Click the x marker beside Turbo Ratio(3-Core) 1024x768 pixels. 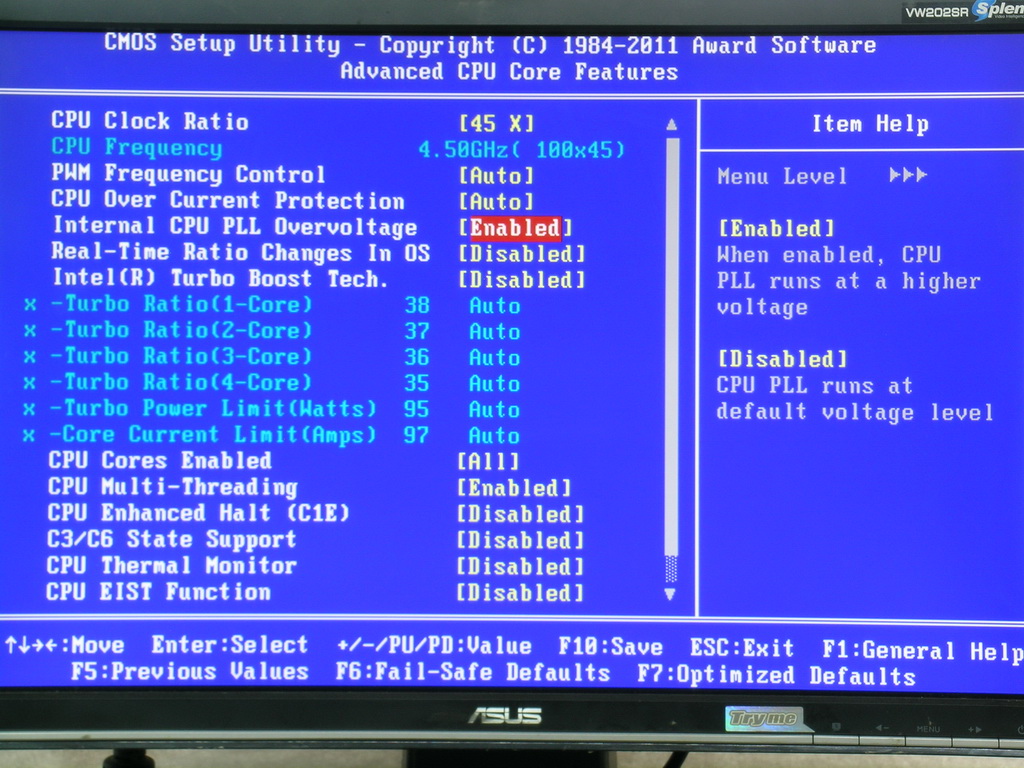tap(30, 357)
